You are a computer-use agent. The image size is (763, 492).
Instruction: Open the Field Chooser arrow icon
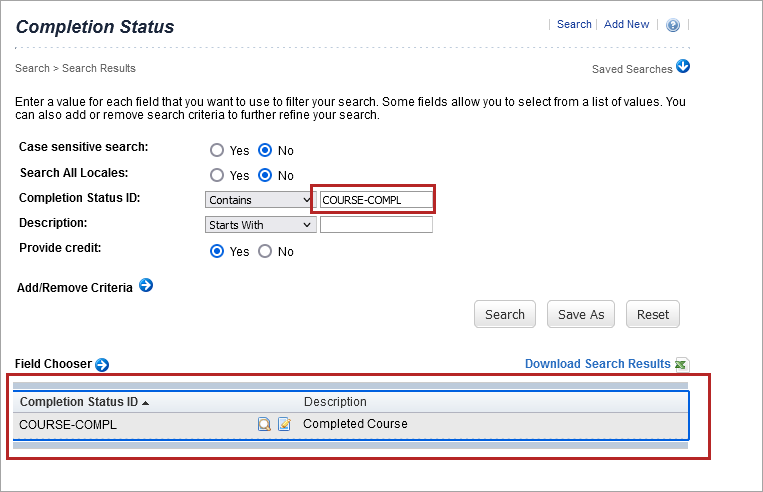102,365
